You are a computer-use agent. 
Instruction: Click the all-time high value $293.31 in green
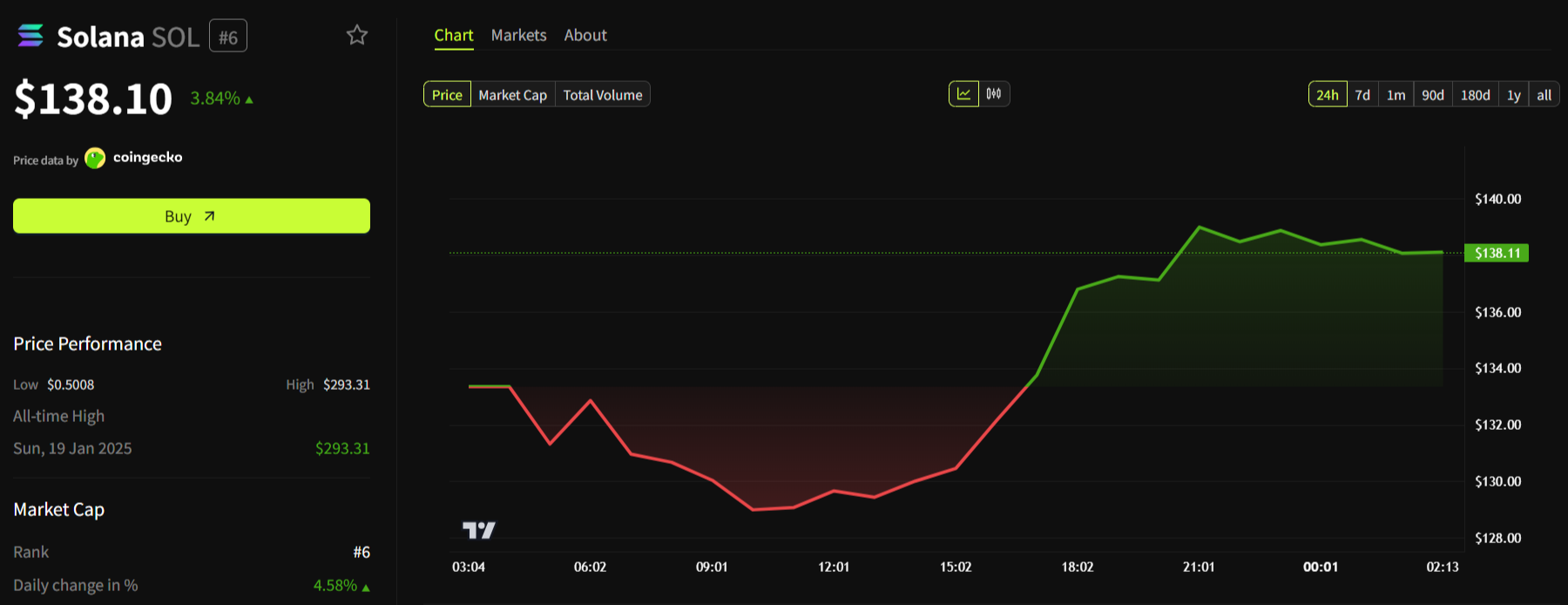pyautogui.click(x=342, y=448)
